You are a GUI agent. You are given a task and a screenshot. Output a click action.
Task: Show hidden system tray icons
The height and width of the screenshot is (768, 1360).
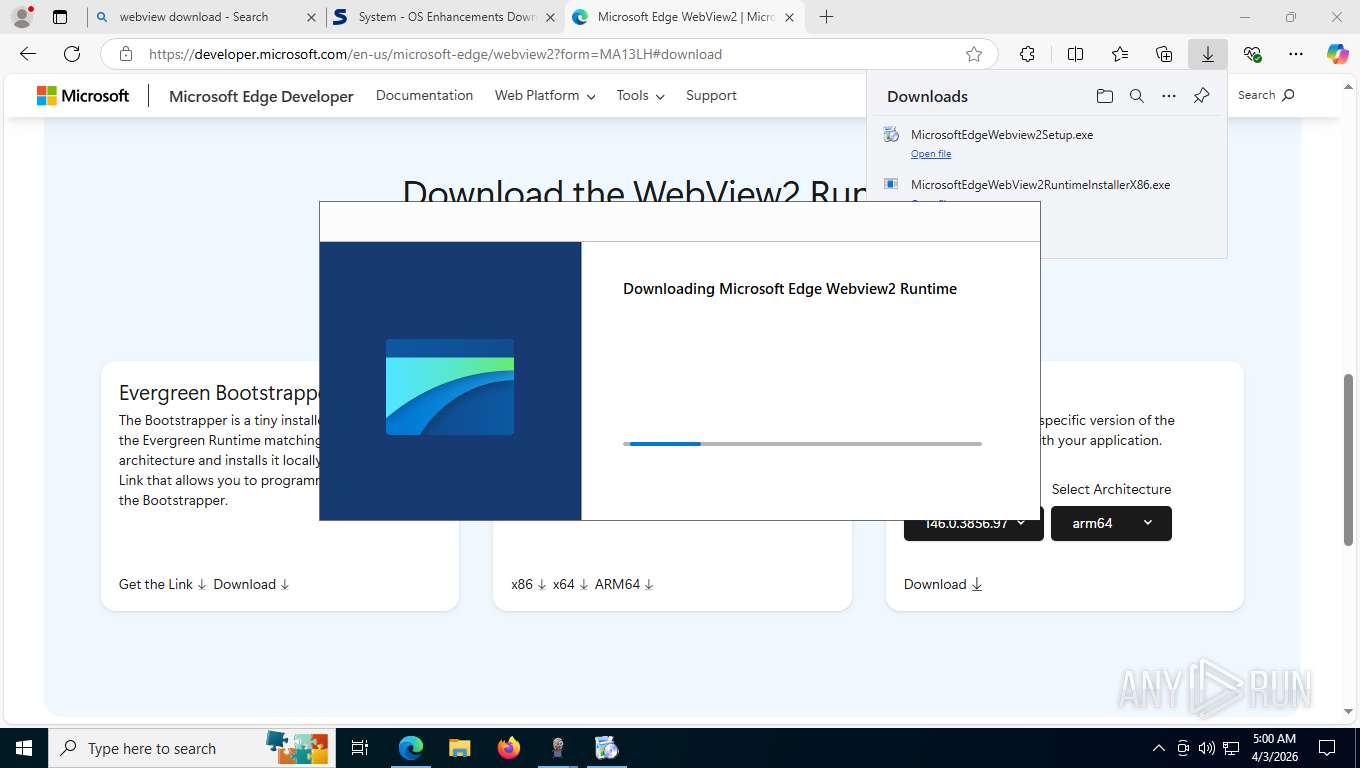(1159, 748)
